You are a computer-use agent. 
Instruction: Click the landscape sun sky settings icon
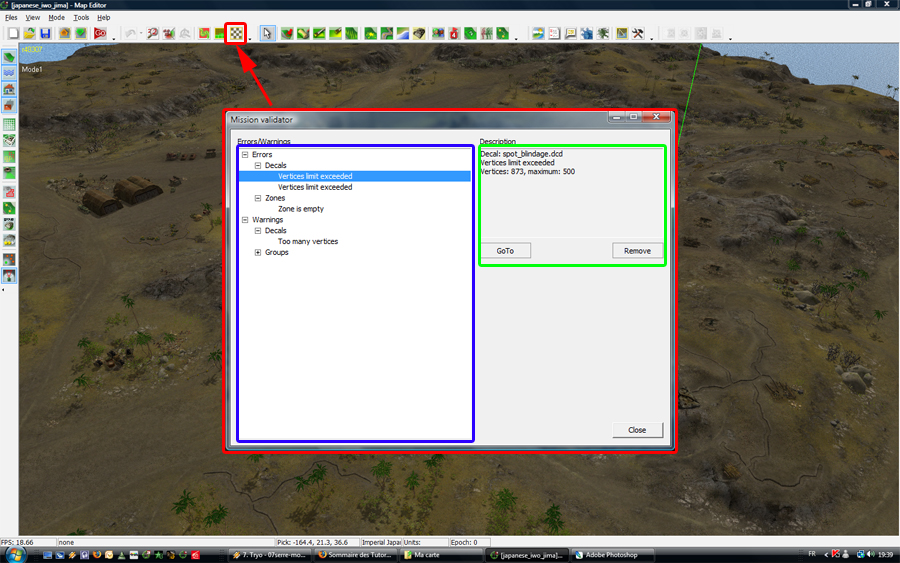[x=538, y=33]
